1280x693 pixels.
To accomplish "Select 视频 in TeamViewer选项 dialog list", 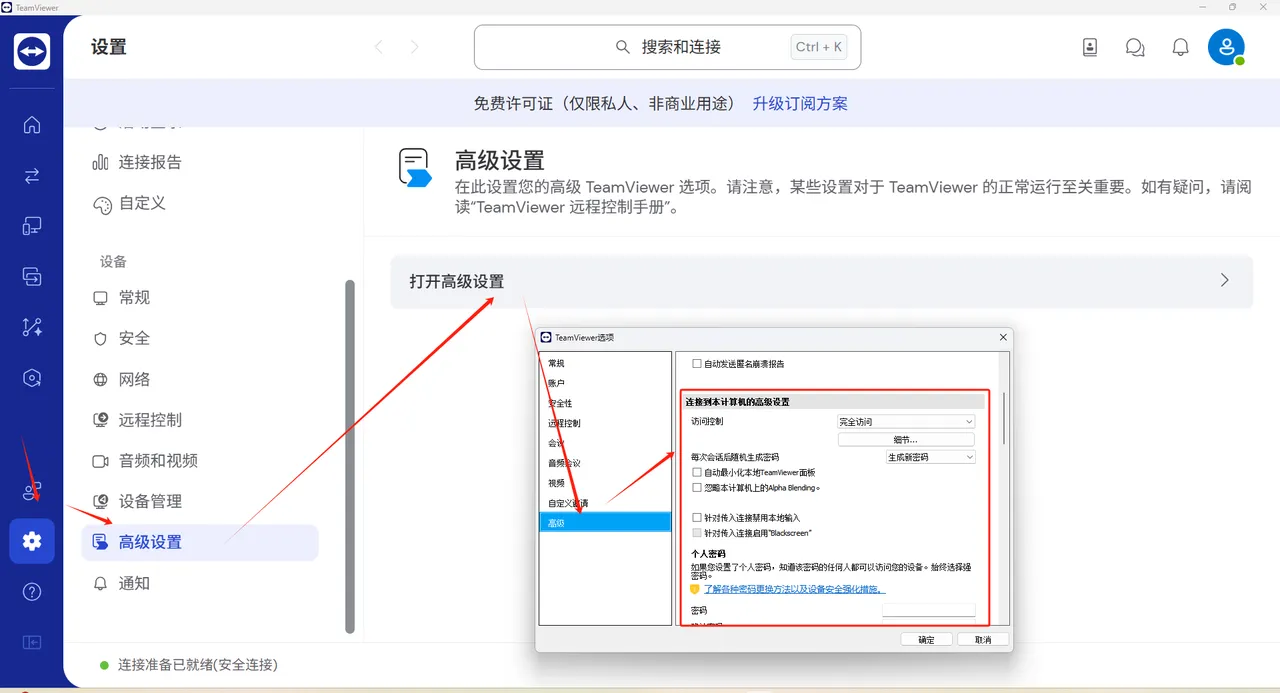I will [x=604, y=483].
